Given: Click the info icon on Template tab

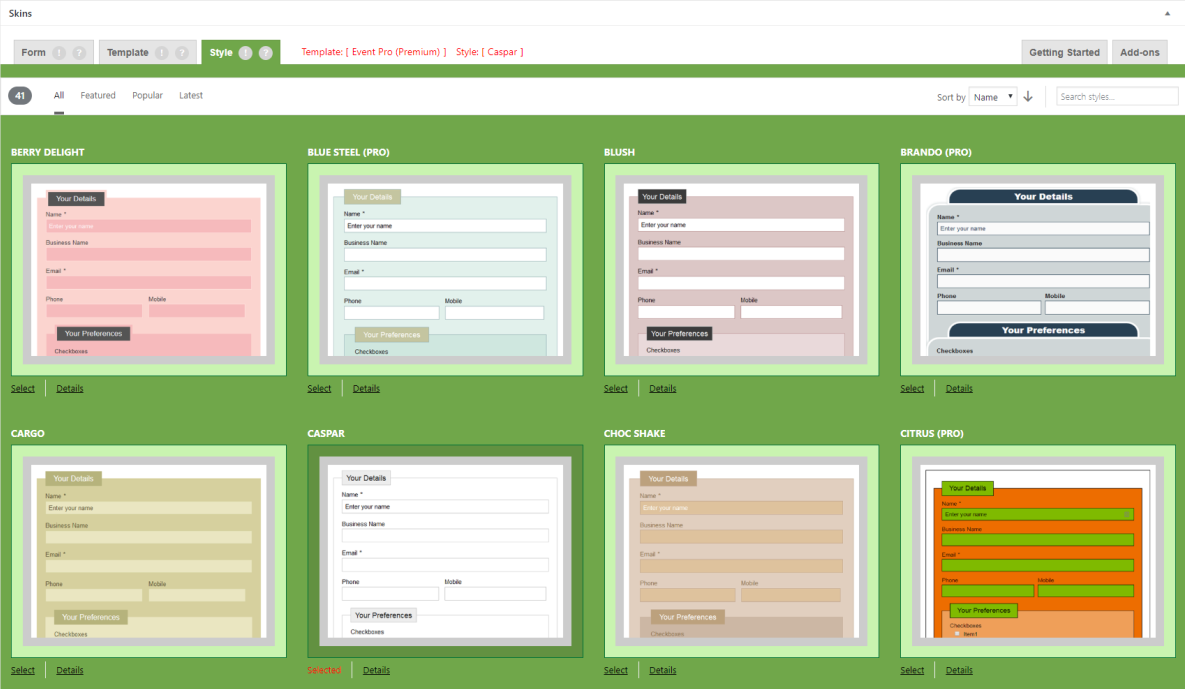Looking at the screenshot, I should 162,53.
